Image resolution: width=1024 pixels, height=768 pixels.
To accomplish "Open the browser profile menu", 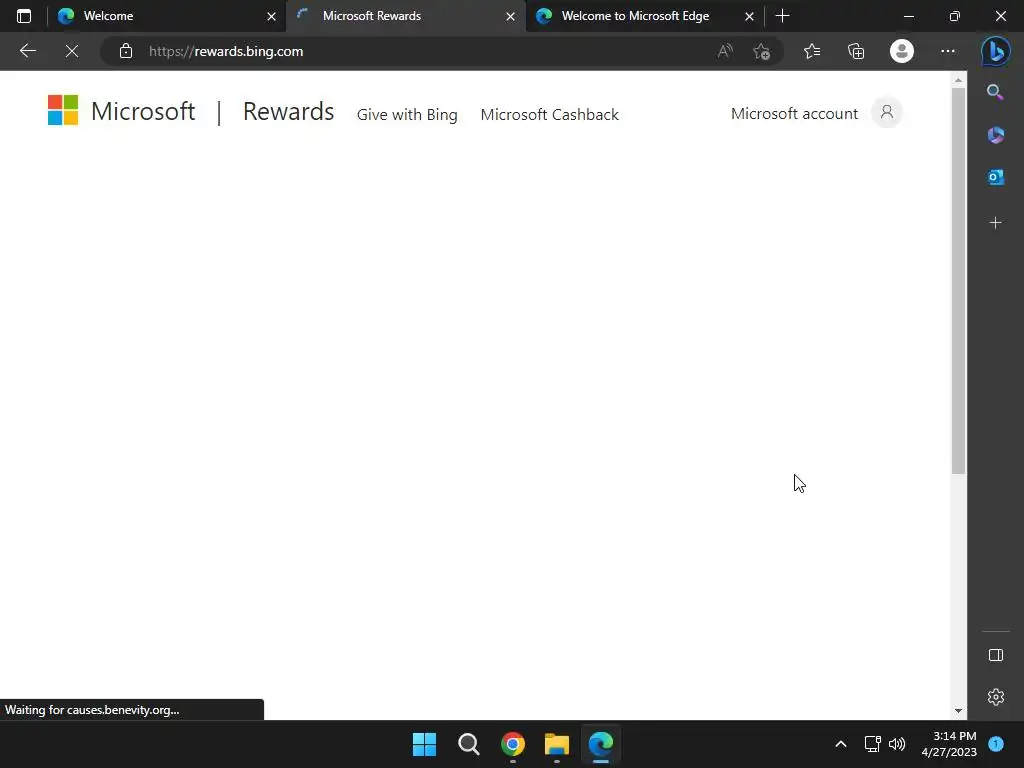I will coord(902,51).
